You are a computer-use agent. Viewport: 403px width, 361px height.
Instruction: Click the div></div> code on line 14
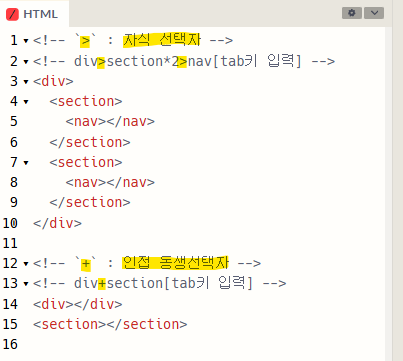click(78, 304)
